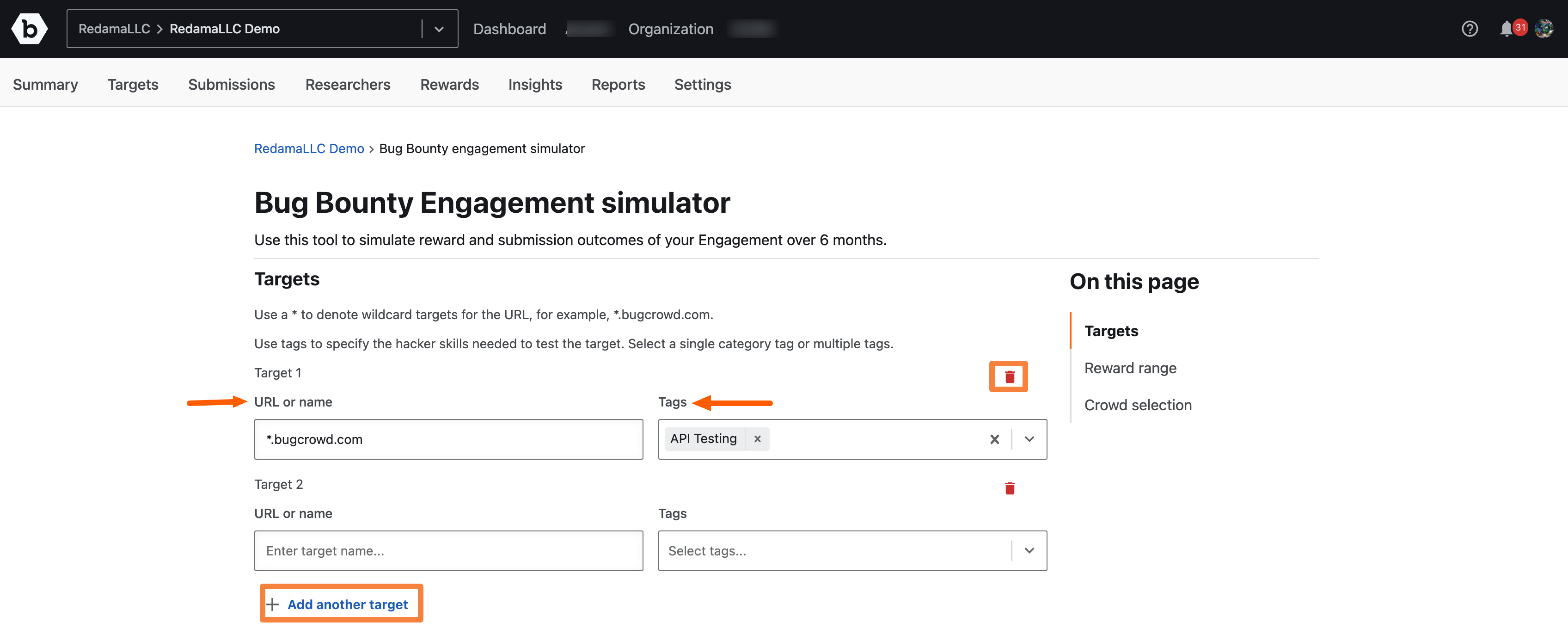The width and height of the screenshot is (1568, 641).
Task: Follow the RedamaLLC Demo breadcrumb link
Action: (x=309, y=148)
